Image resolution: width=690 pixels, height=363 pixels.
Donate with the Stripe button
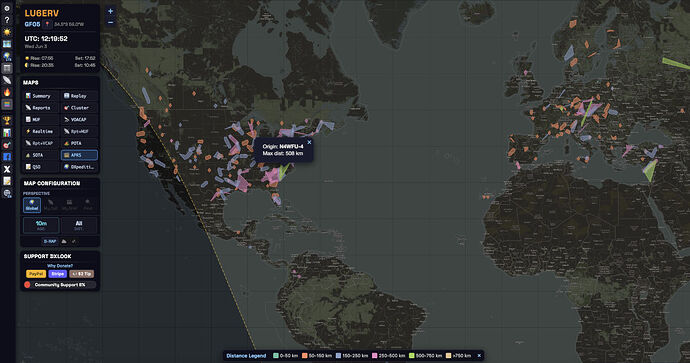click(x=57, y=274)
